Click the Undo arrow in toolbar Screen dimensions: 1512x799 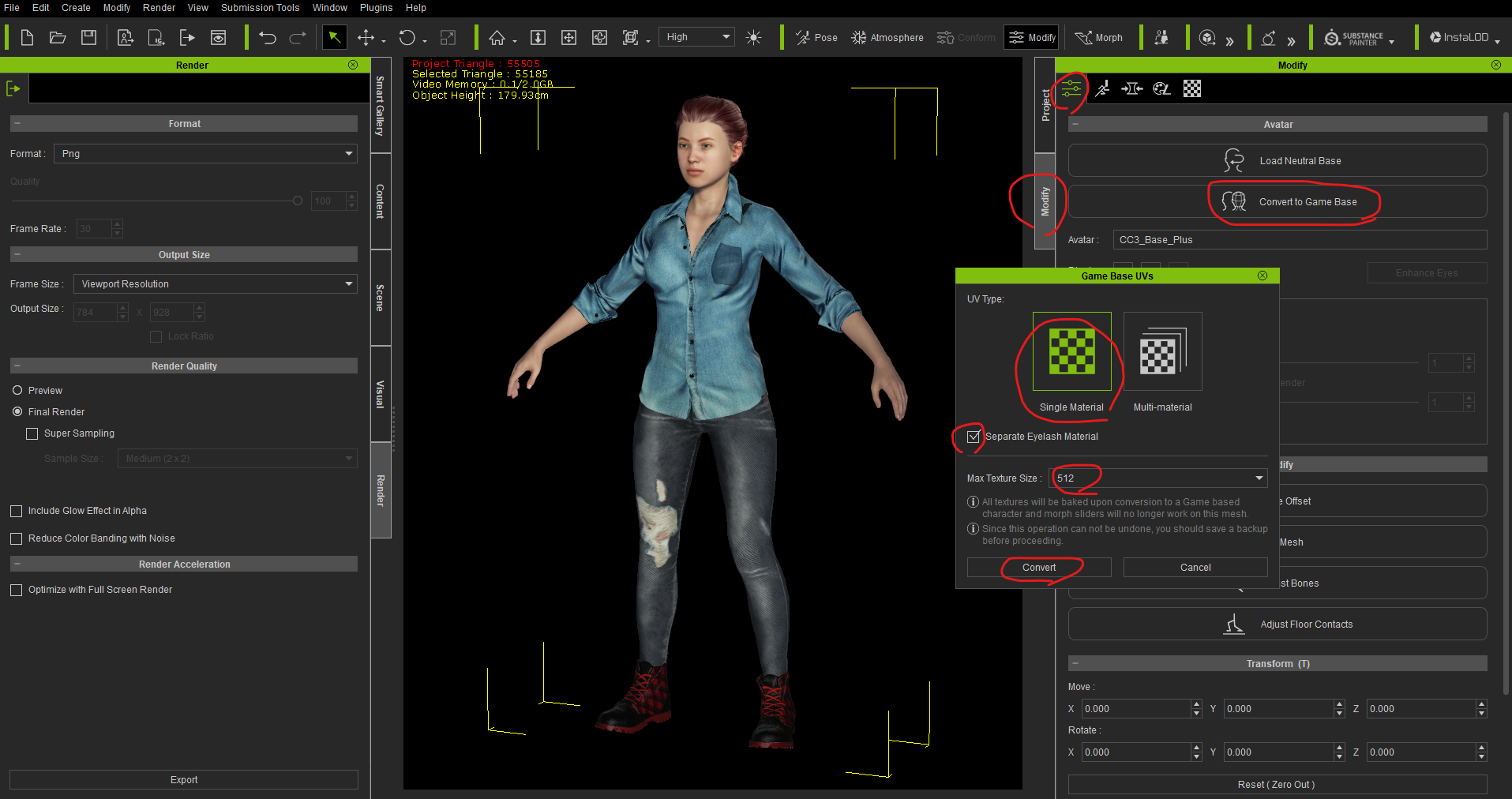point(268,37)
